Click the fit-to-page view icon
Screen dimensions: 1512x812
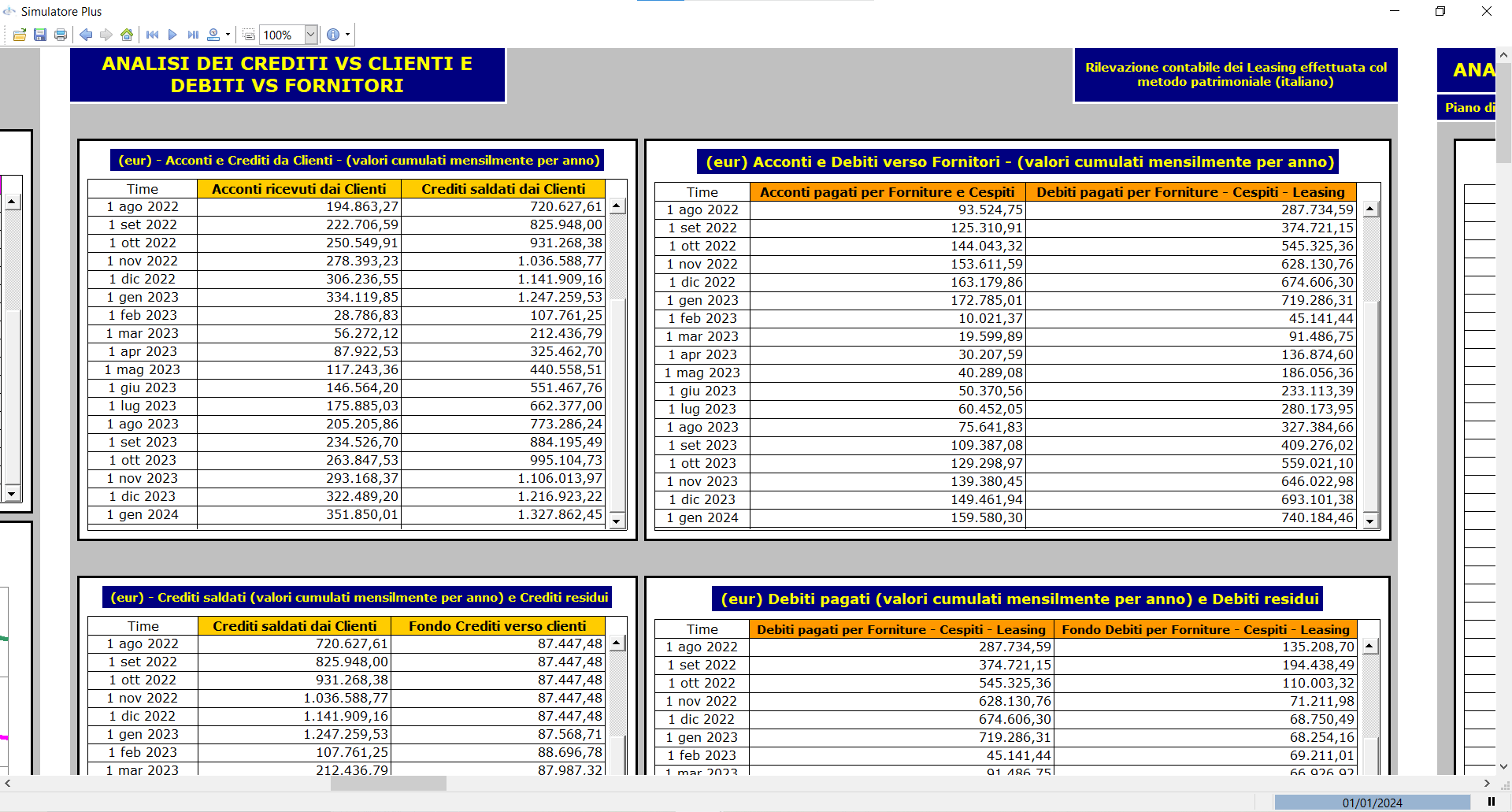pyautogui.click(x=249, y=35)
